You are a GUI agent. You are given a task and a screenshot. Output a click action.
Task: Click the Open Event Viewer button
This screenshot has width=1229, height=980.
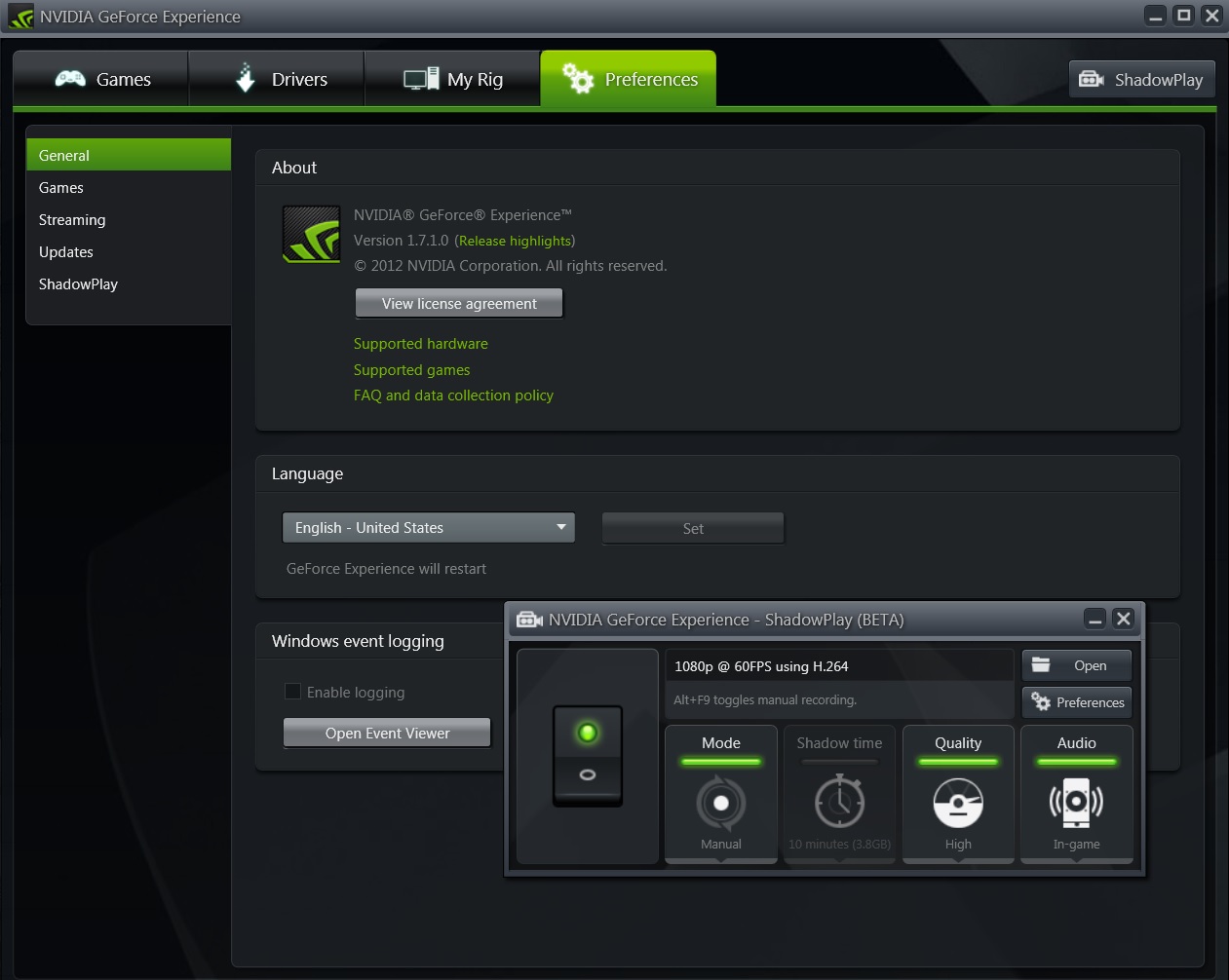pyautogui.click(x=387, y=734)
